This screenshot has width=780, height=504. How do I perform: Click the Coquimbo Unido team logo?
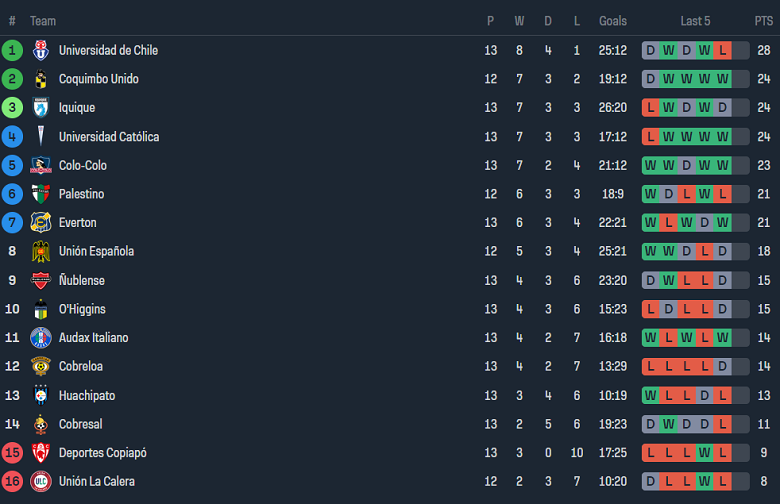click(41, 79)
